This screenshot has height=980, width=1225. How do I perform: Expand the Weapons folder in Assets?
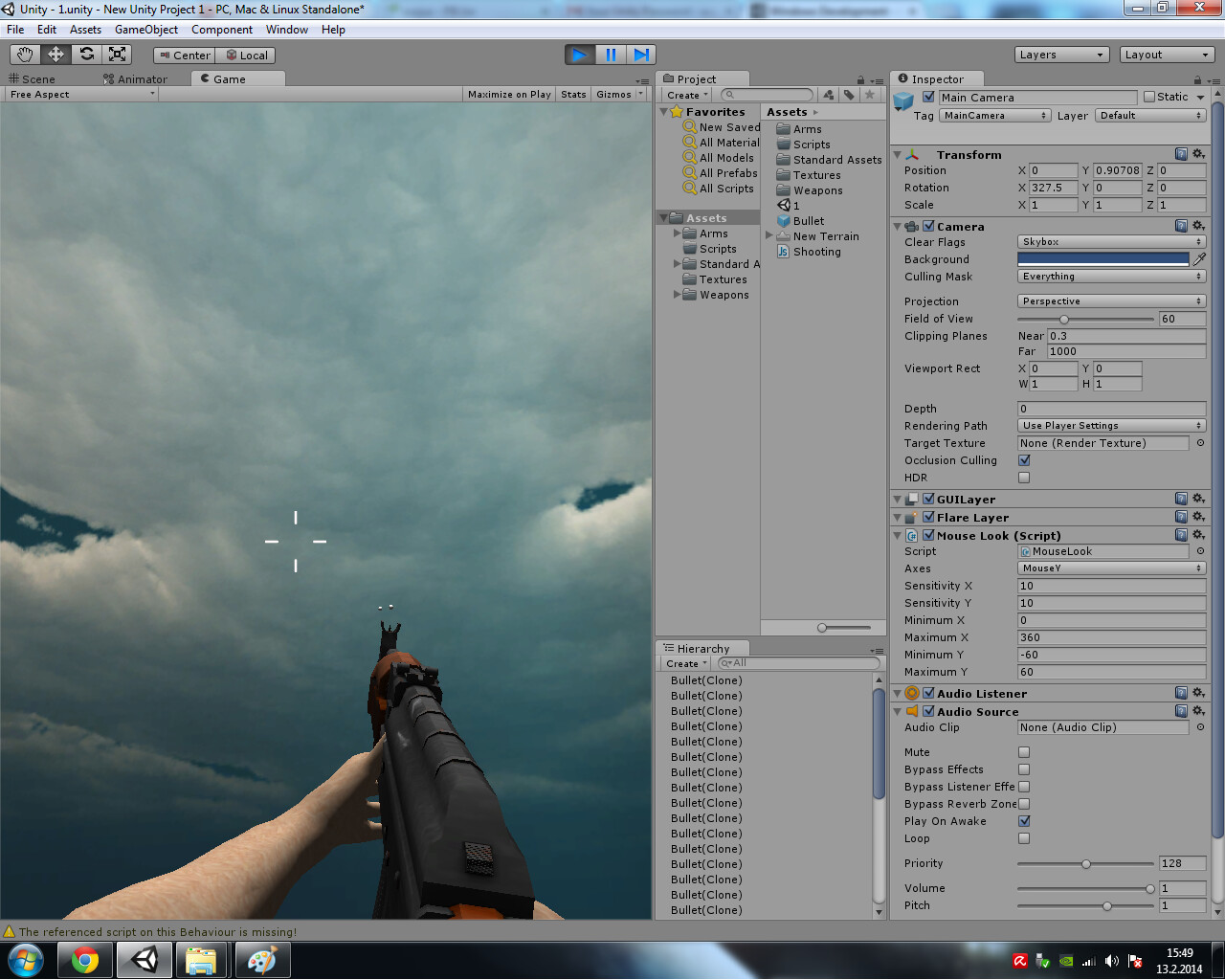pos(678,295)
